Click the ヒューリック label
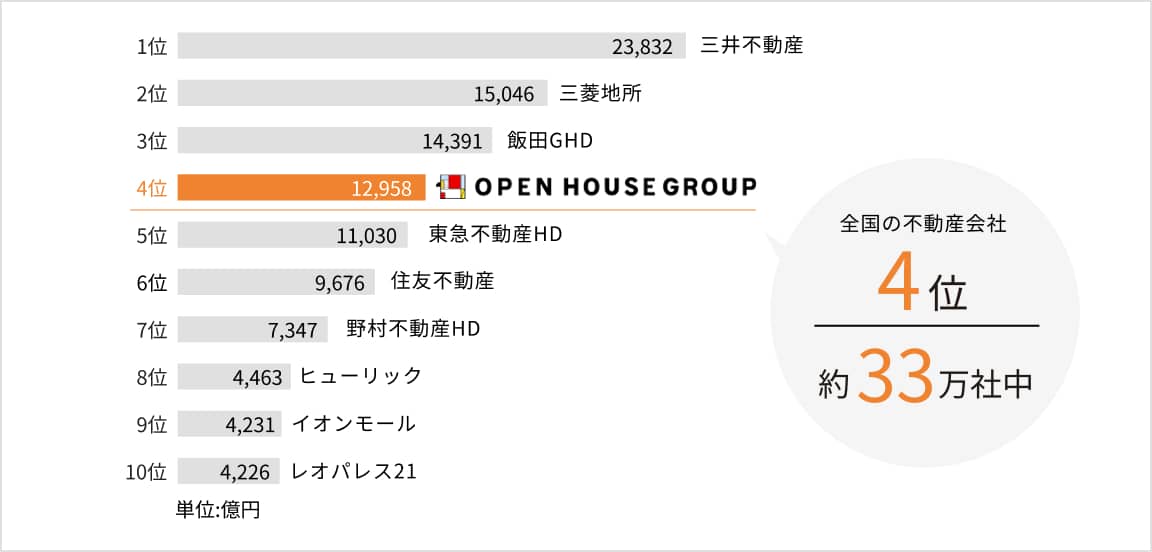1152x552 pixels. (360, 376)
